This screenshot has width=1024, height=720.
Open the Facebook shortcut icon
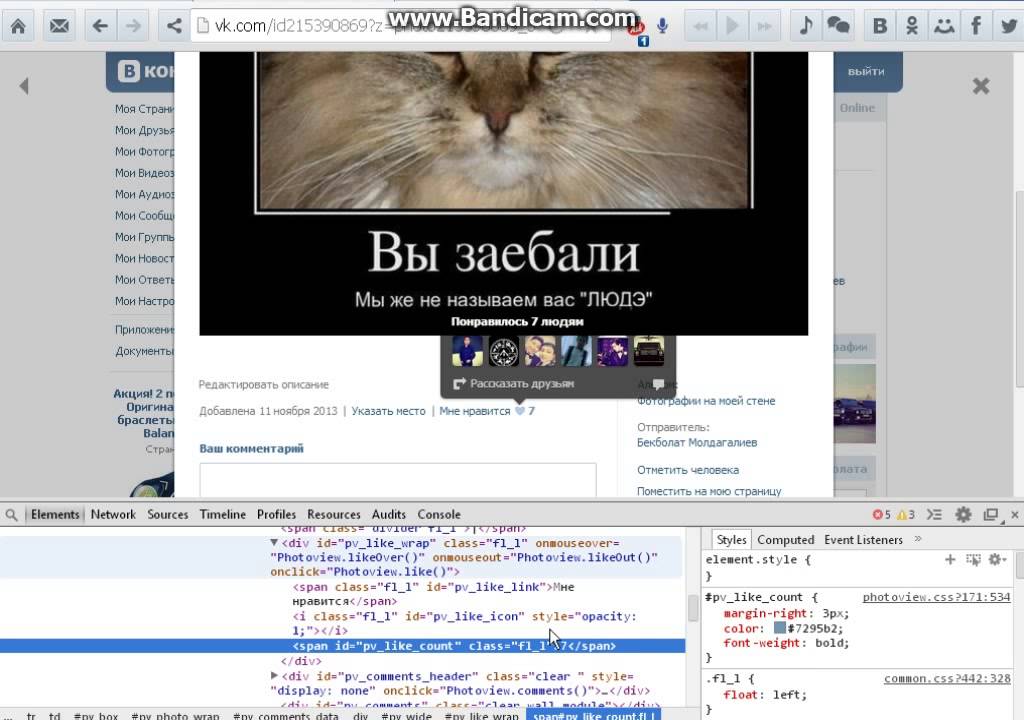click(976, 25)
